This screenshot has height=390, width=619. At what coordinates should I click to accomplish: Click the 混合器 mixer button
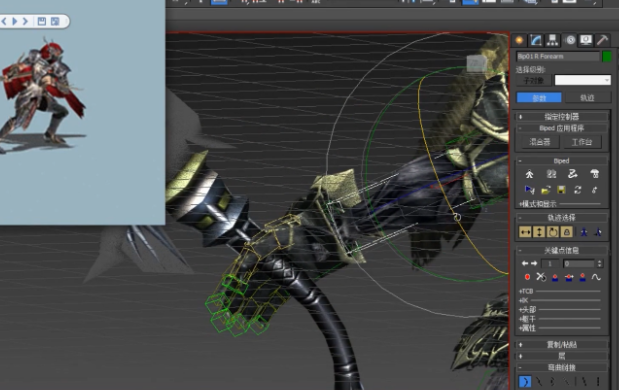click(539, 142)
